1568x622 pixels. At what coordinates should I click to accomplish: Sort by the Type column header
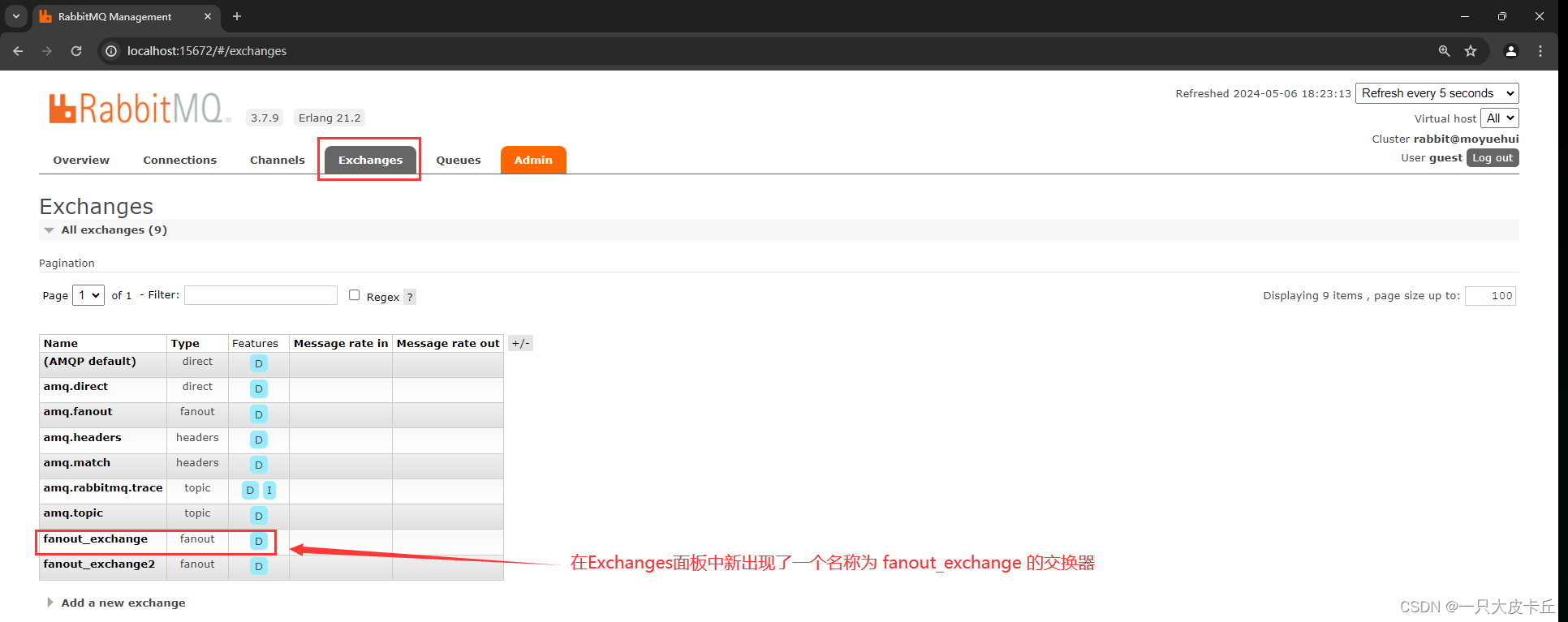point(185,343)
